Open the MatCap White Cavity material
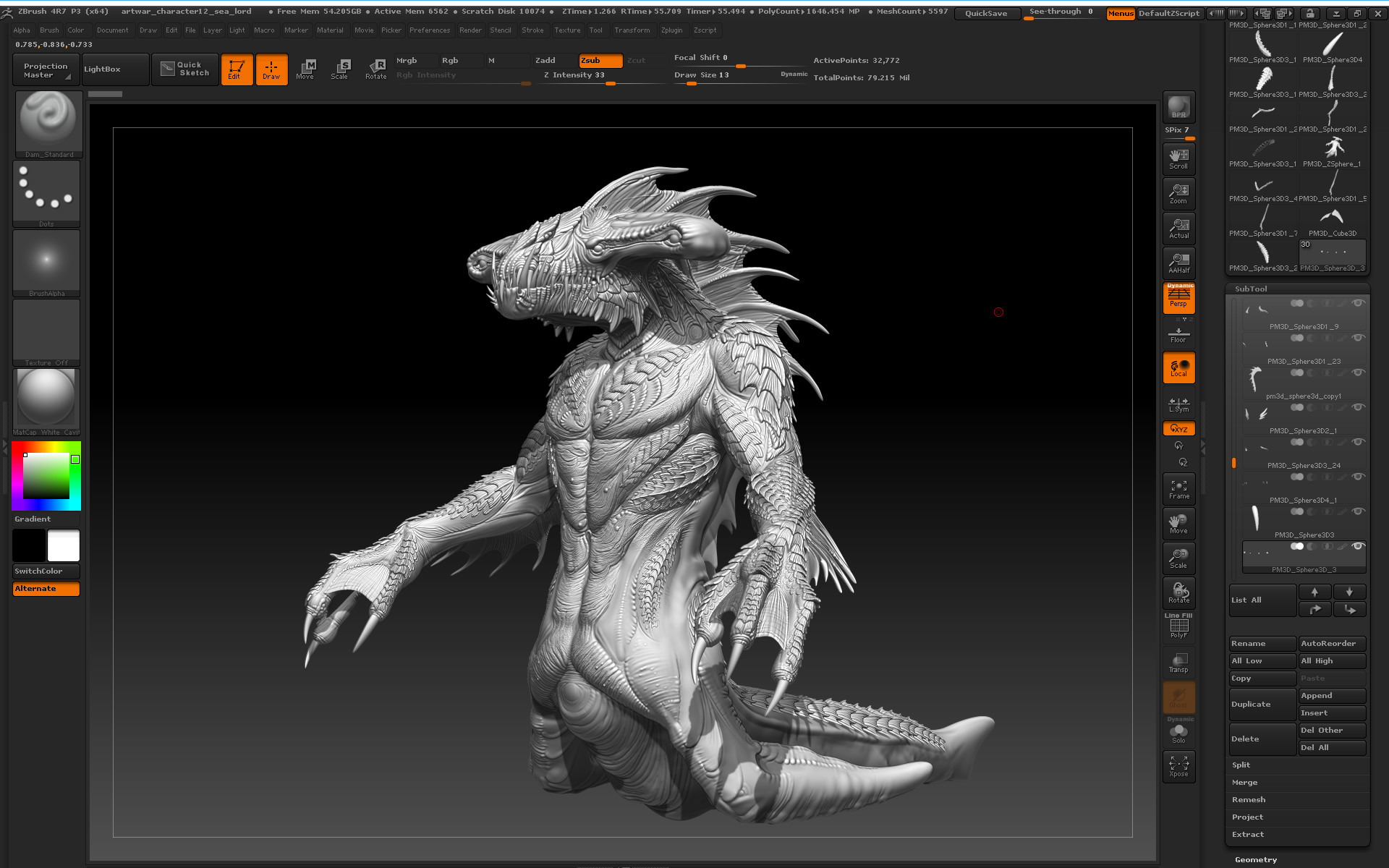Screen dimensions: 1389x868 pyautogui.click(x=46, y=401)
